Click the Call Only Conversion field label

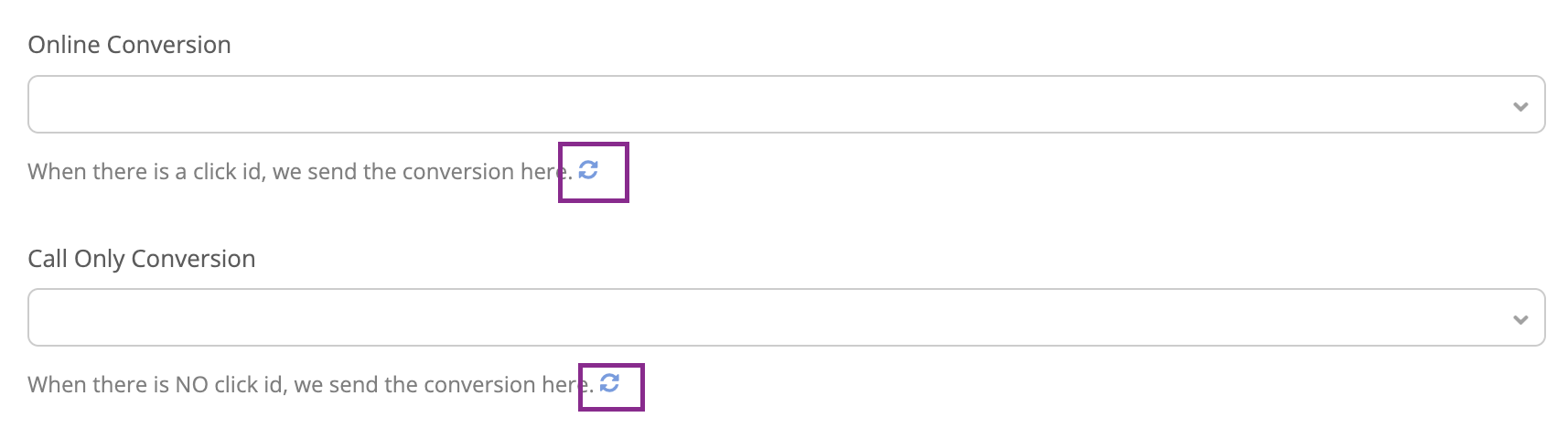click(142, 259)
